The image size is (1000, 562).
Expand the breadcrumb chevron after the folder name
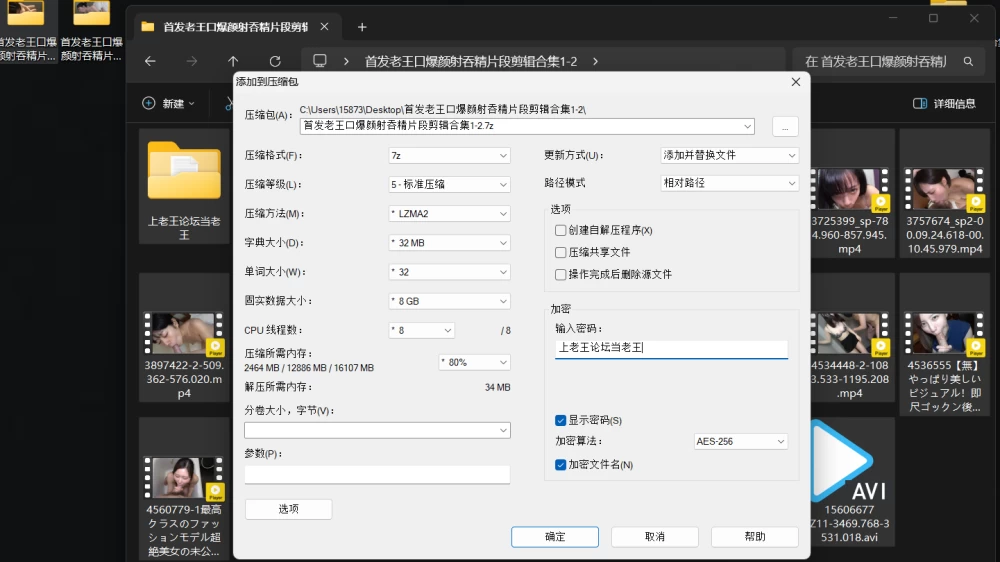(x=596, y=61)
